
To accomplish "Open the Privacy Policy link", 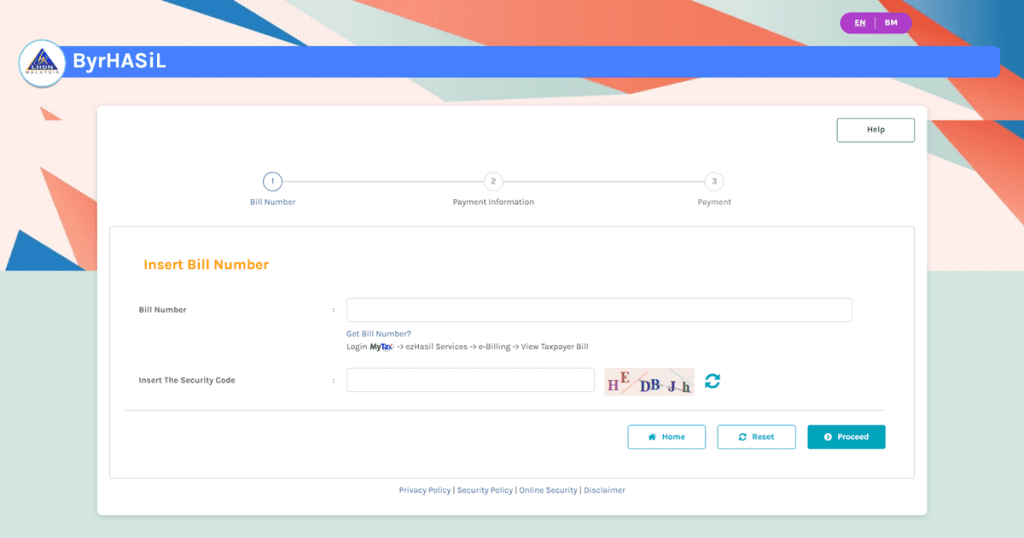I will 424,491.
